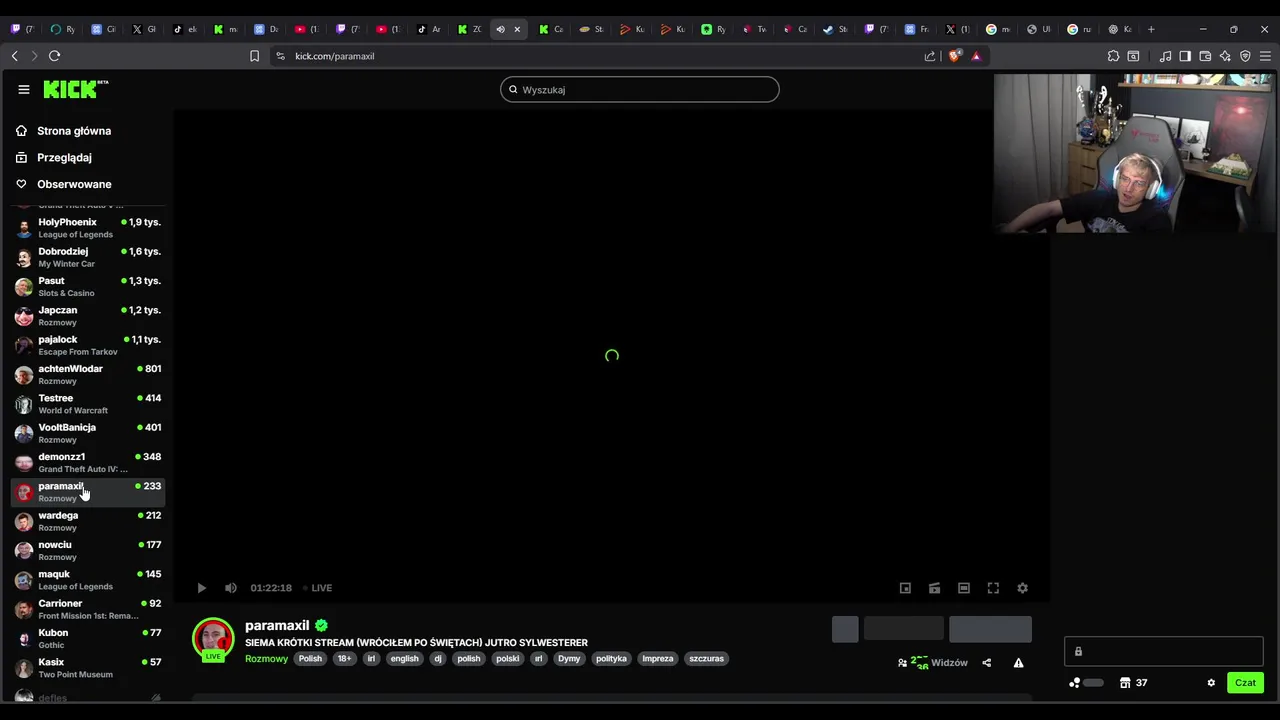The width and height of the screenshot is (1280, 720).
Task: Open pajalock channel in sidebar
Action: 88,345
